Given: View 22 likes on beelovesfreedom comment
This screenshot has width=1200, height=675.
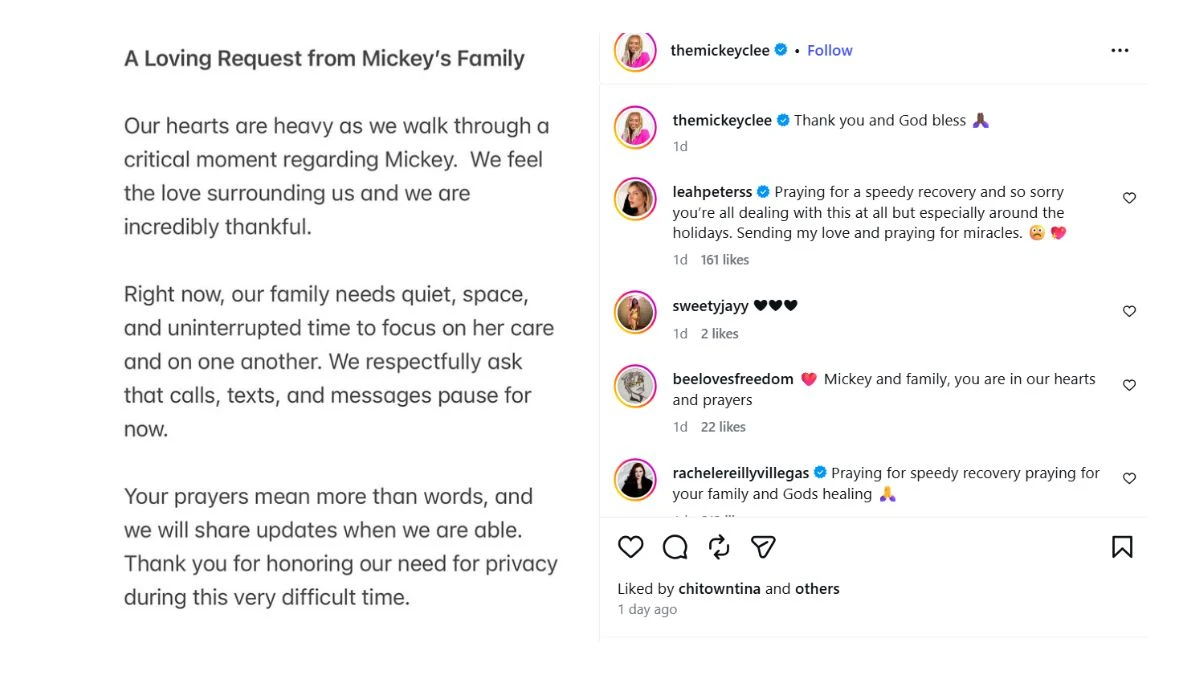Looking at the screenshot, I should 723,427.
